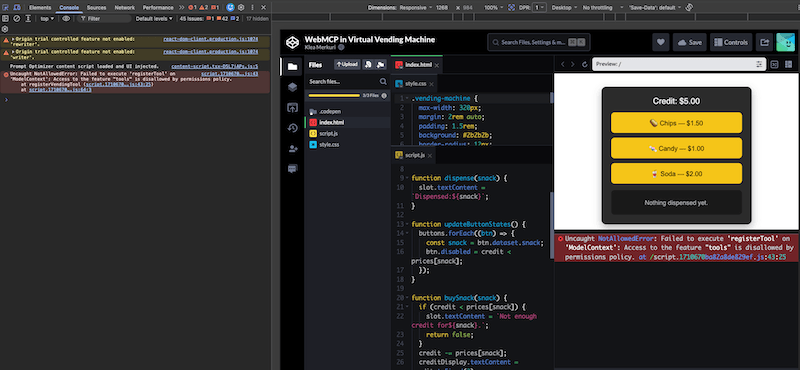Click the Save button
Screen dimensions: 800x370
click(689, 42)
